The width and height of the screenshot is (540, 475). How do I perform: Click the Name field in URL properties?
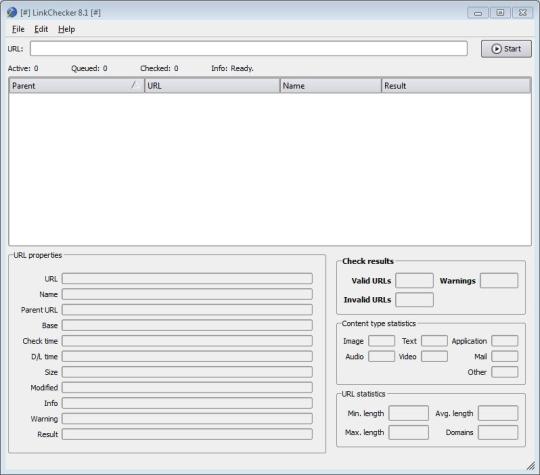tap(187, 294)
